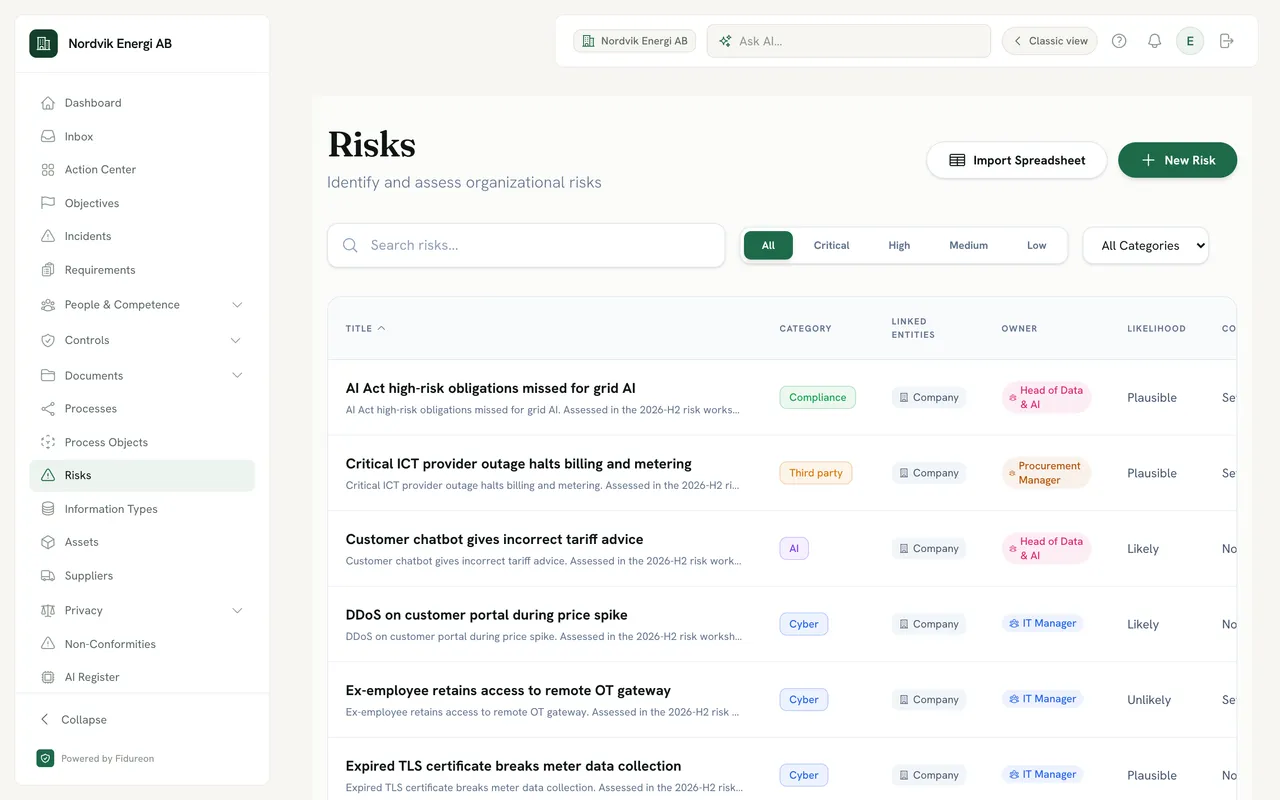Click the Processes share icon

tap(48, 409)
